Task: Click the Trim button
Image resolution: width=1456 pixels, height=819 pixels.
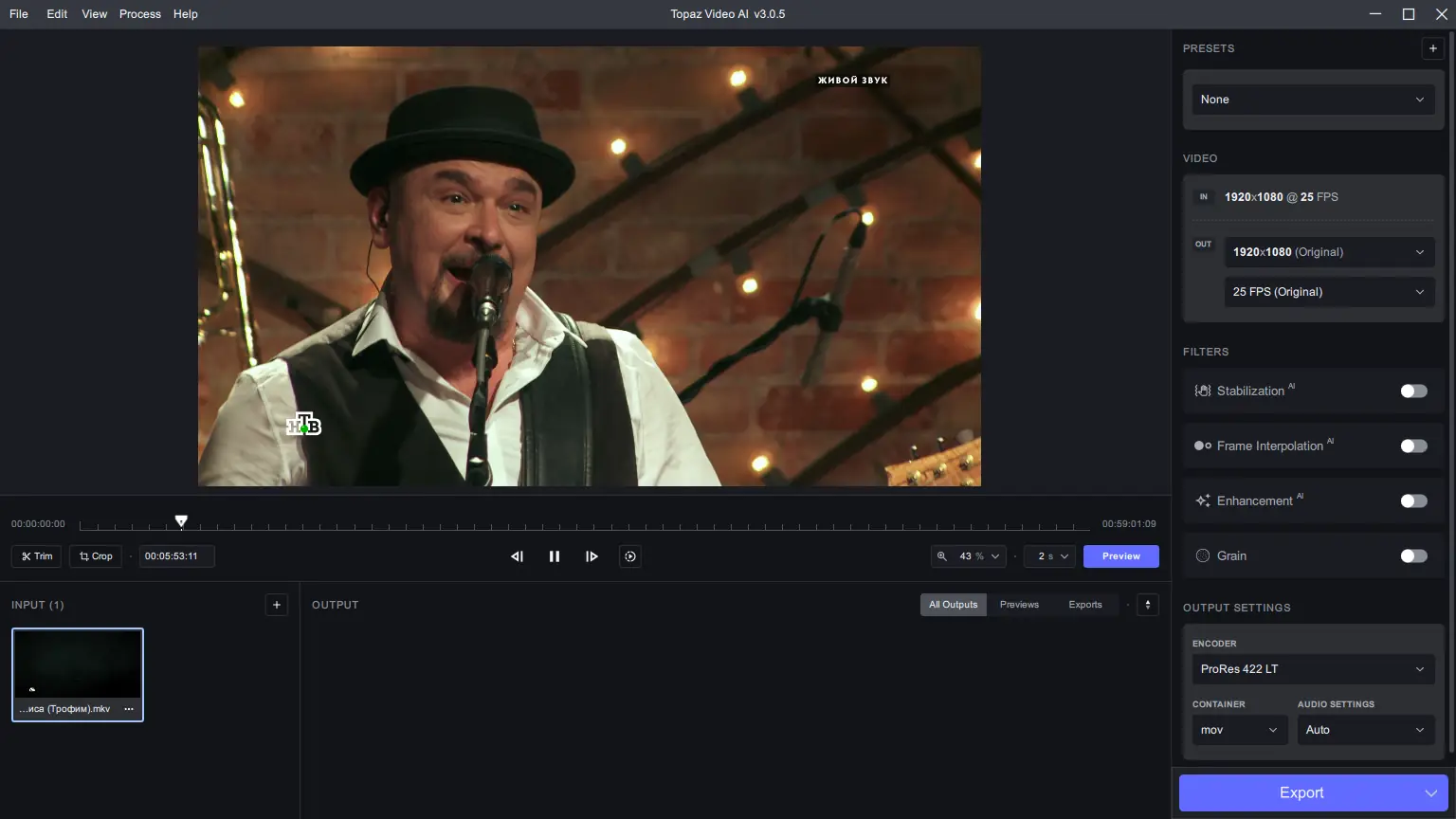Action: 37,556
